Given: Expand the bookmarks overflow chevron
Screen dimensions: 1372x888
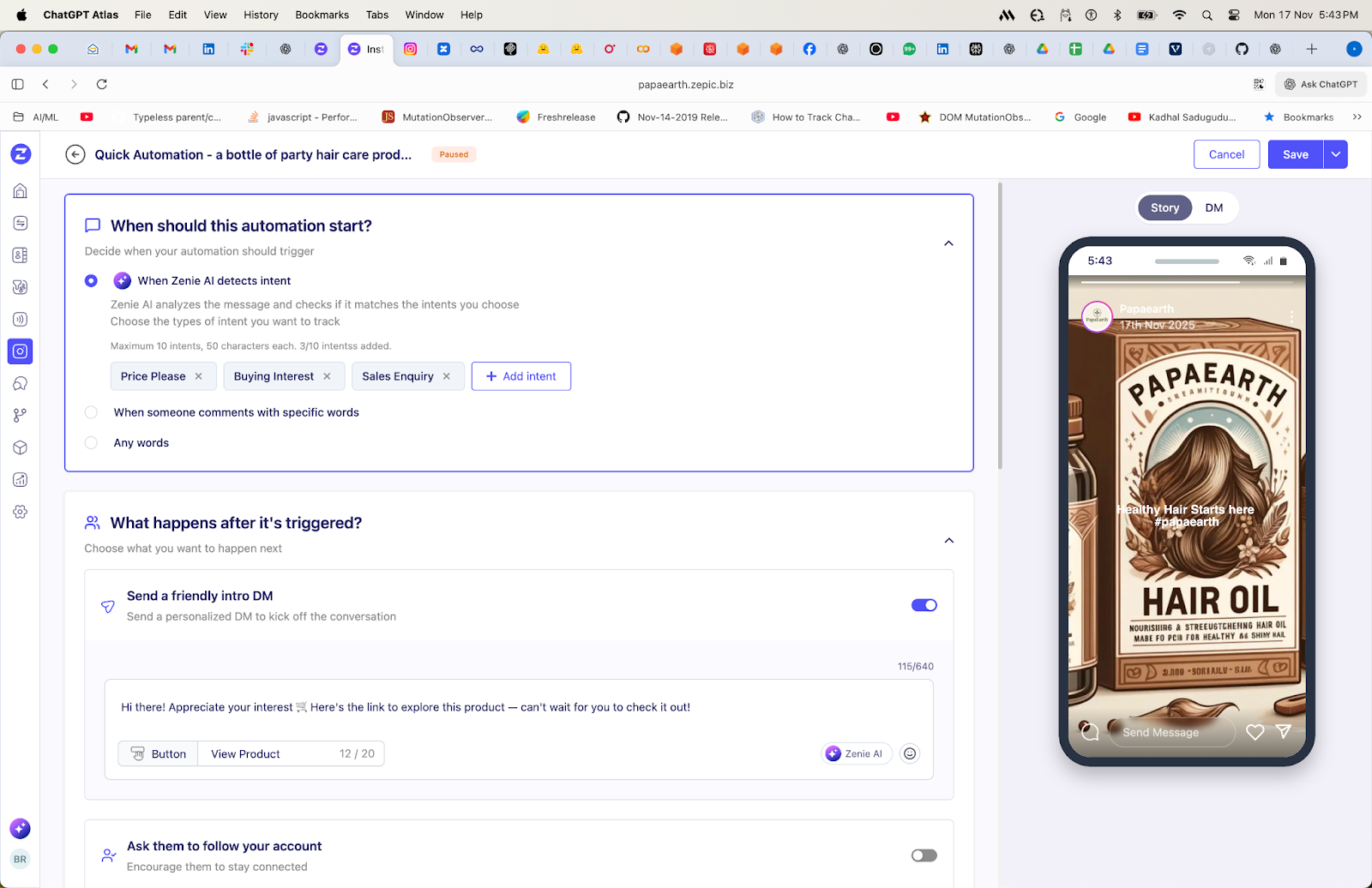Looking at the screenshot, I should [1357, 117].
